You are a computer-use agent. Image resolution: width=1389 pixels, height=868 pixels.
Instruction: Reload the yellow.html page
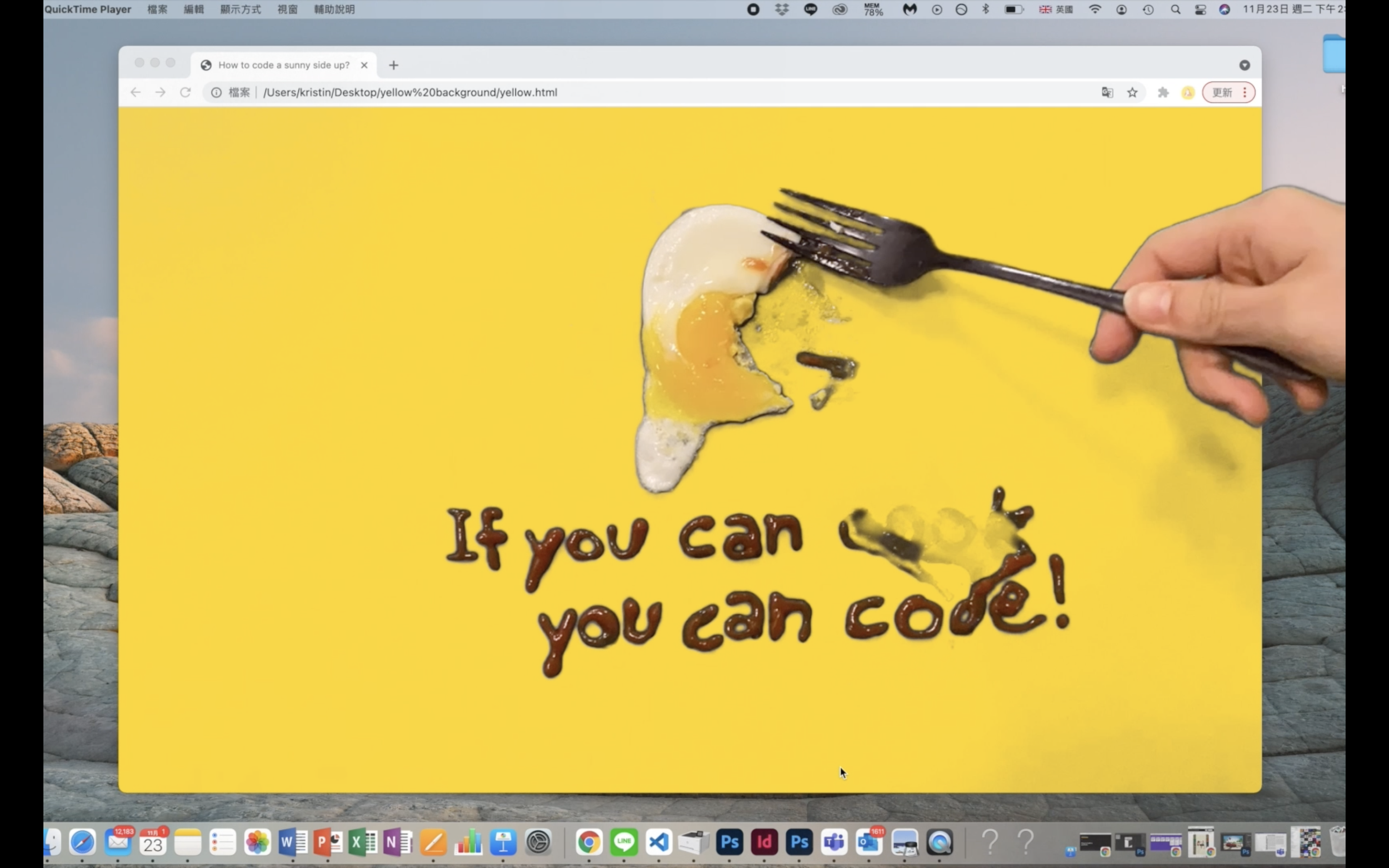pyautogui.click(x=185, y=92)
